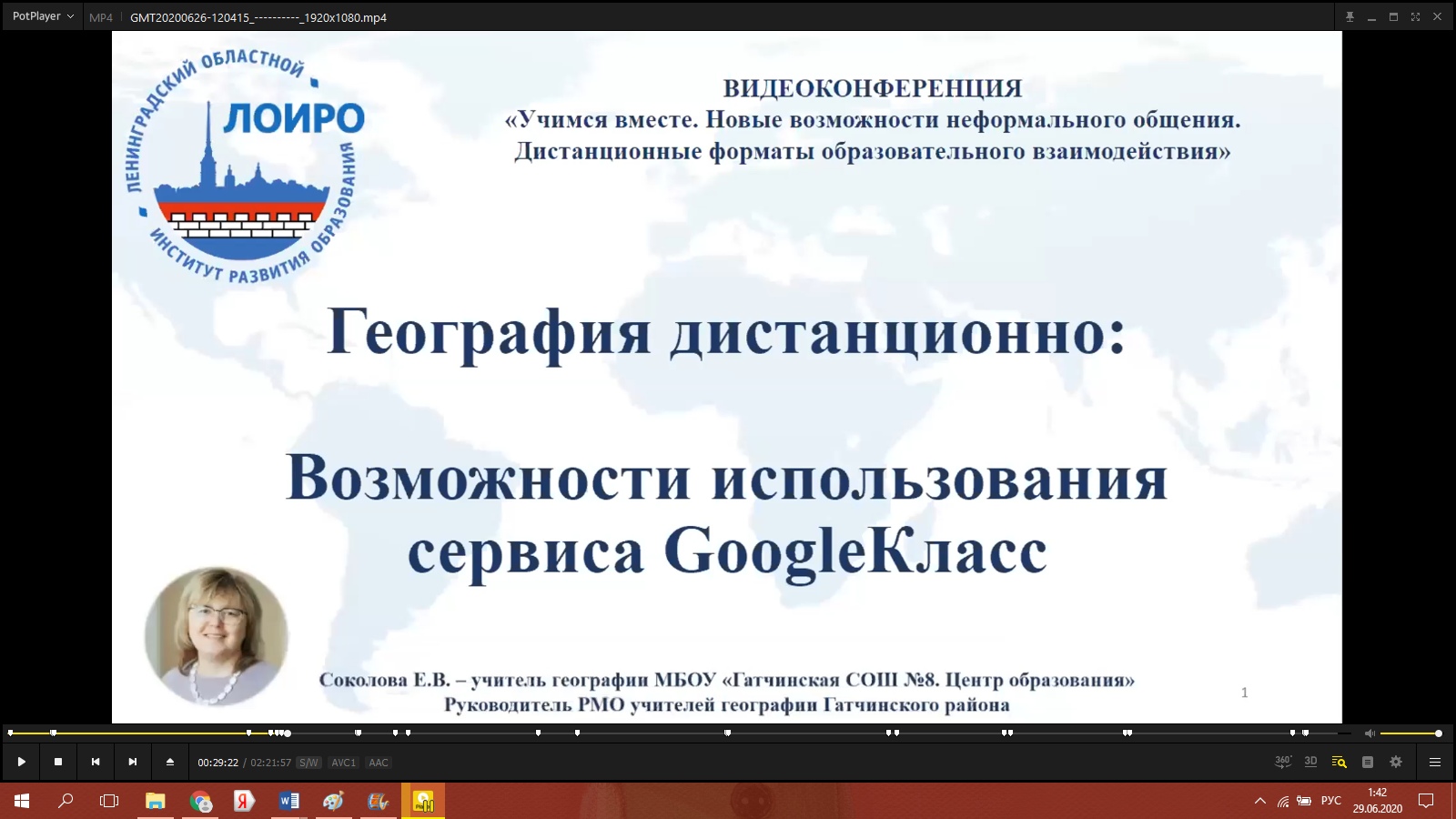Toggle the pin always-on-top icon
Image resolution: width=1456 pixels, height=819 pixels.
click(1350, 16)
